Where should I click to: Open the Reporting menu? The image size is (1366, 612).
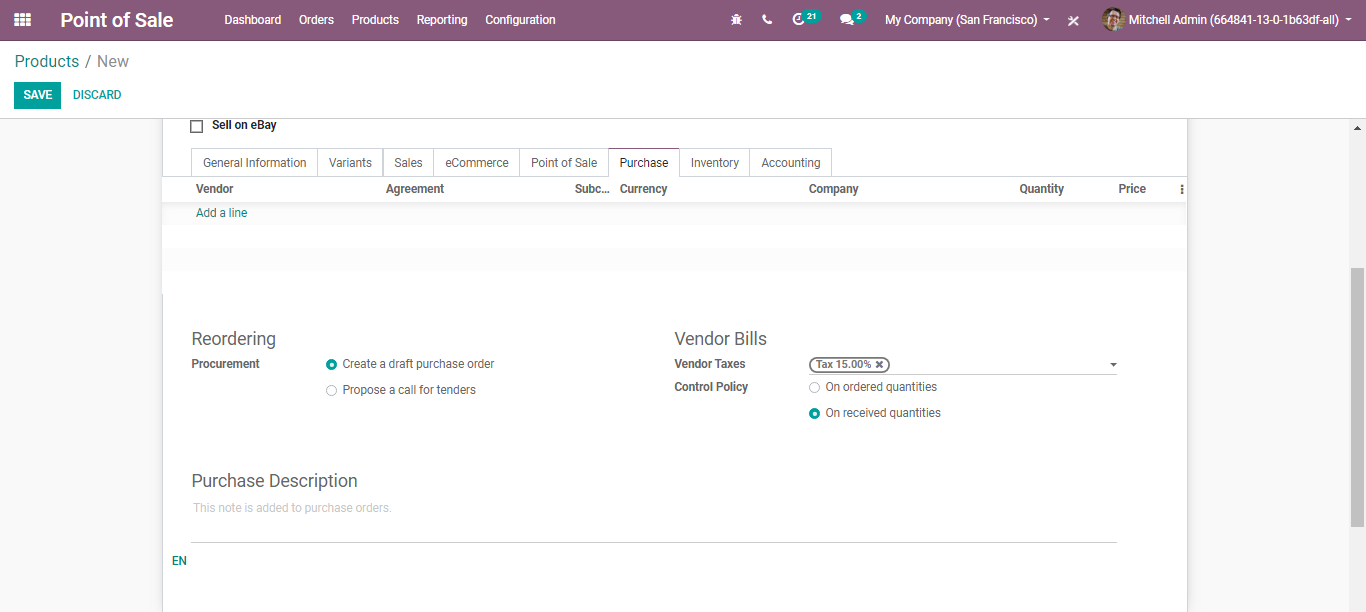tap(441, 20)
